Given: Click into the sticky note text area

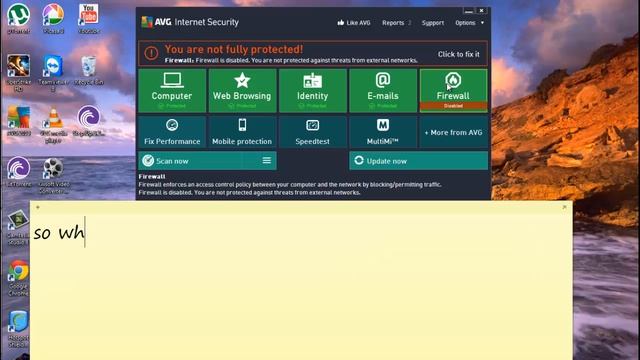Looking at the screenshot, I should tap(301, 286).
